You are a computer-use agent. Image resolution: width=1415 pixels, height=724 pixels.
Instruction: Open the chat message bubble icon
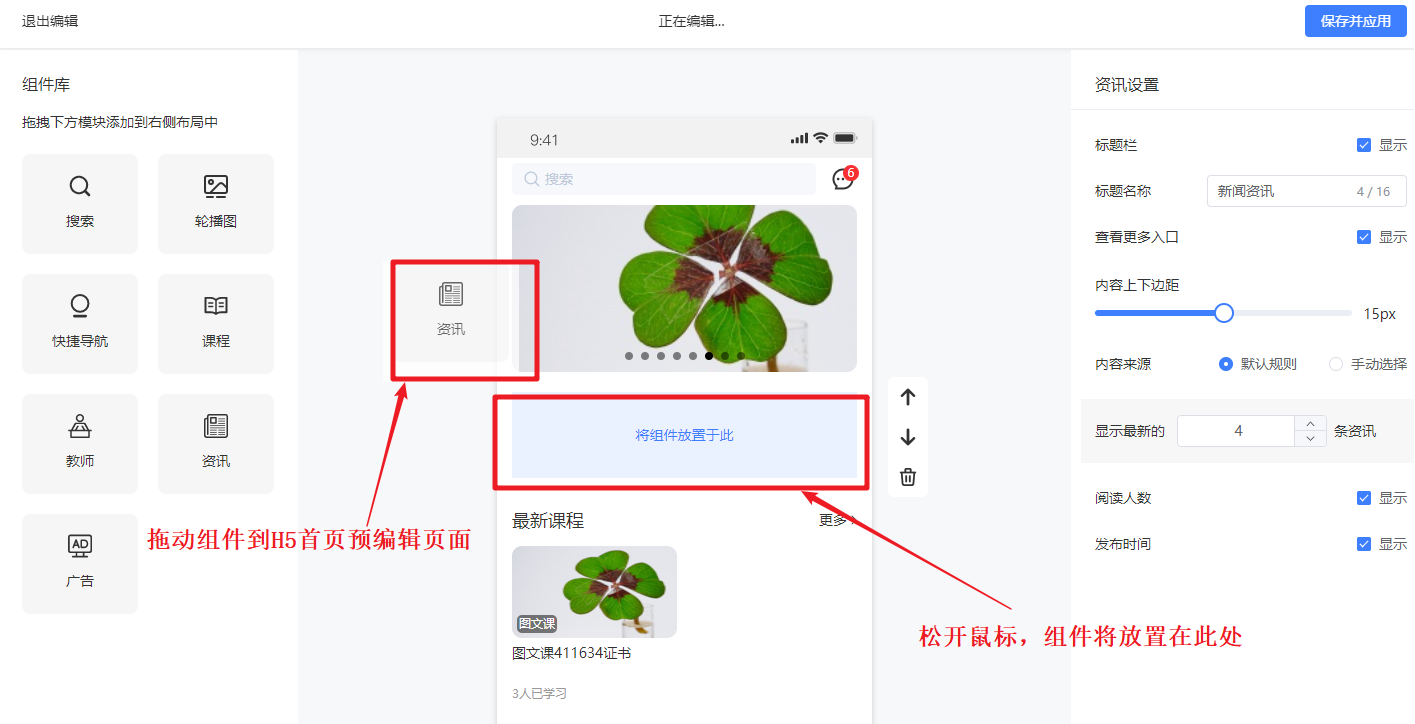click(843, 179)
